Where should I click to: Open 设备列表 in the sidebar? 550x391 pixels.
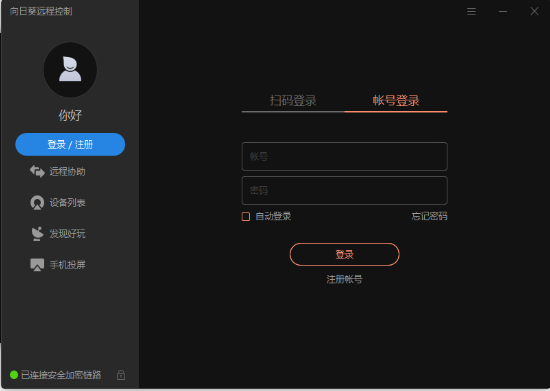[x=67, y=203]
